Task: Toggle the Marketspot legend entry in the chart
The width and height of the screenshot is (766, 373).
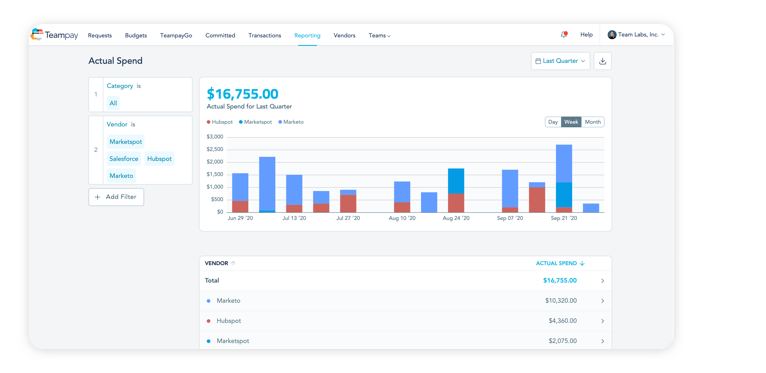Action: pos(255,122)
